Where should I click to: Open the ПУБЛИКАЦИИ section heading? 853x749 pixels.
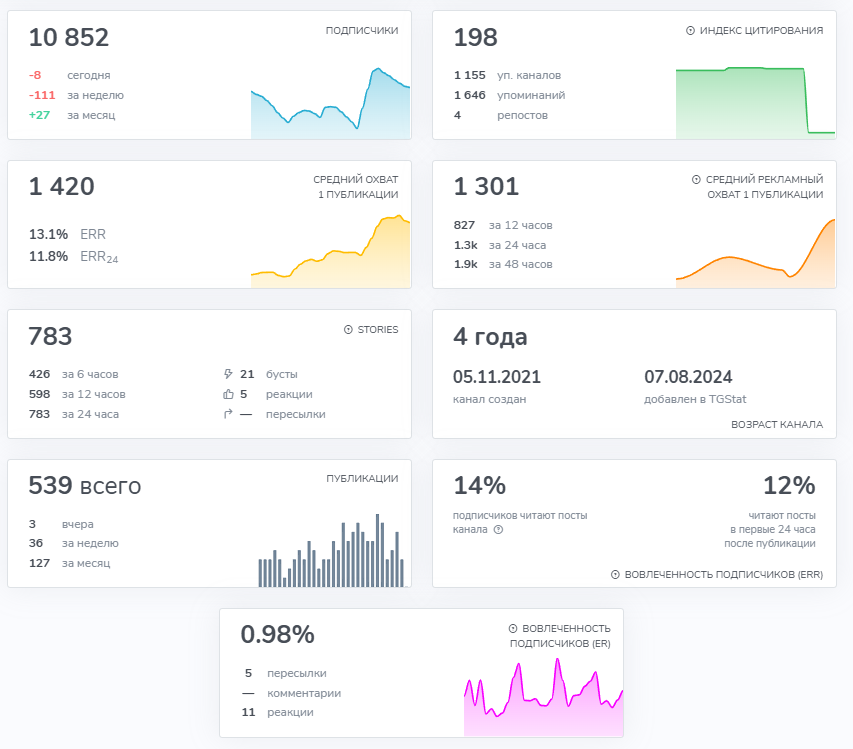click(361, 479)
